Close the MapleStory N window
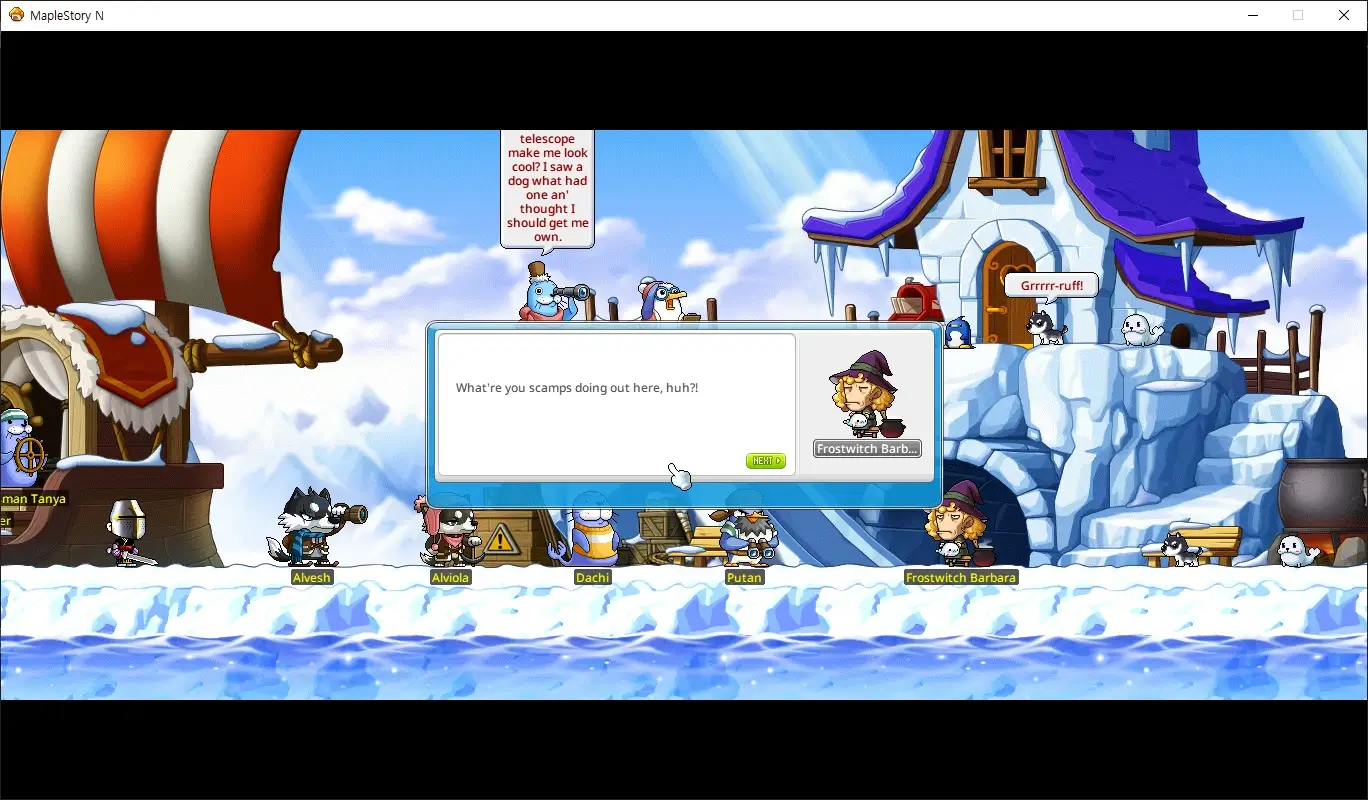1368x800 pixels. click(x=1344, y=15)
